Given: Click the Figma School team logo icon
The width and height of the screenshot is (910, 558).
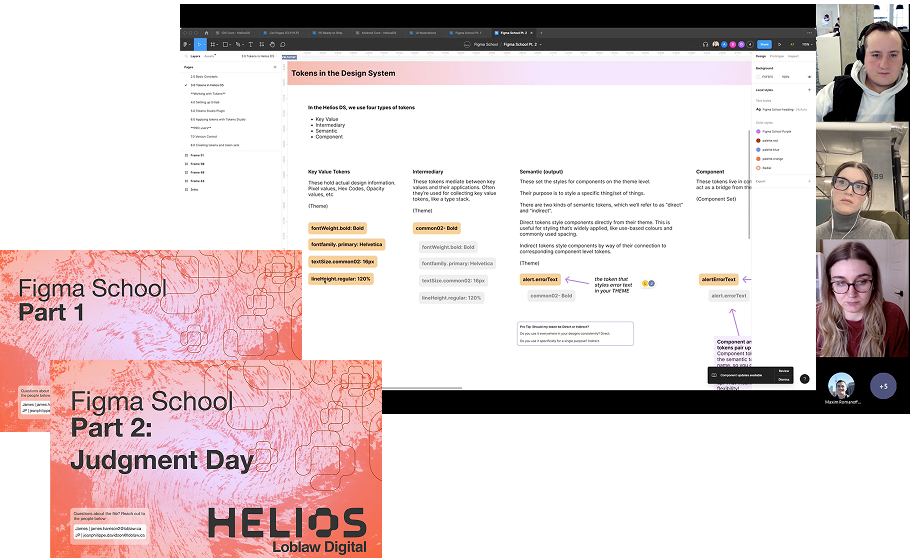Looking at the screenshot, I should click(x=467, y=45).
